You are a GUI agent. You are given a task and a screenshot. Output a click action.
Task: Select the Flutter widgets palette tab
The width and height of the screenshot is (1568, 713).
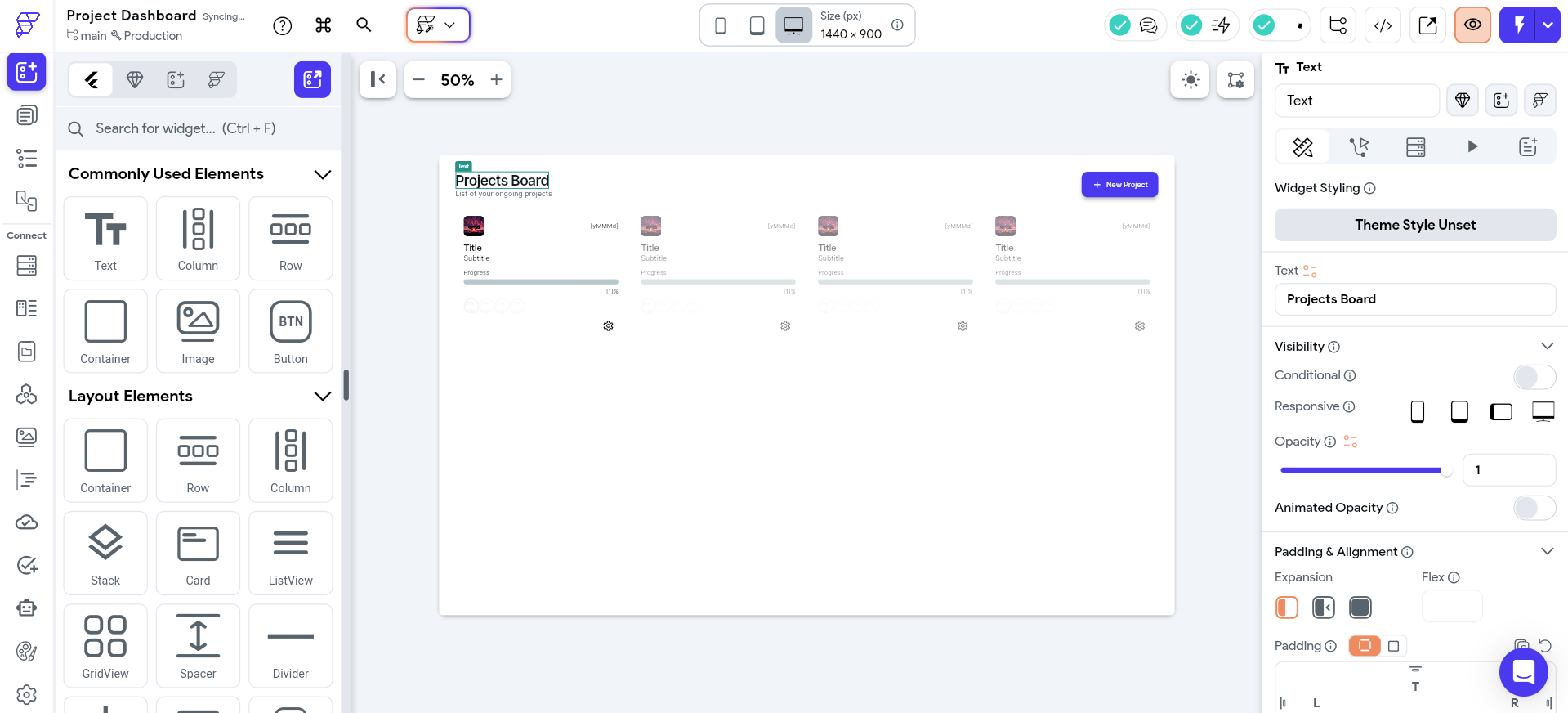click(x=92, y=79)
